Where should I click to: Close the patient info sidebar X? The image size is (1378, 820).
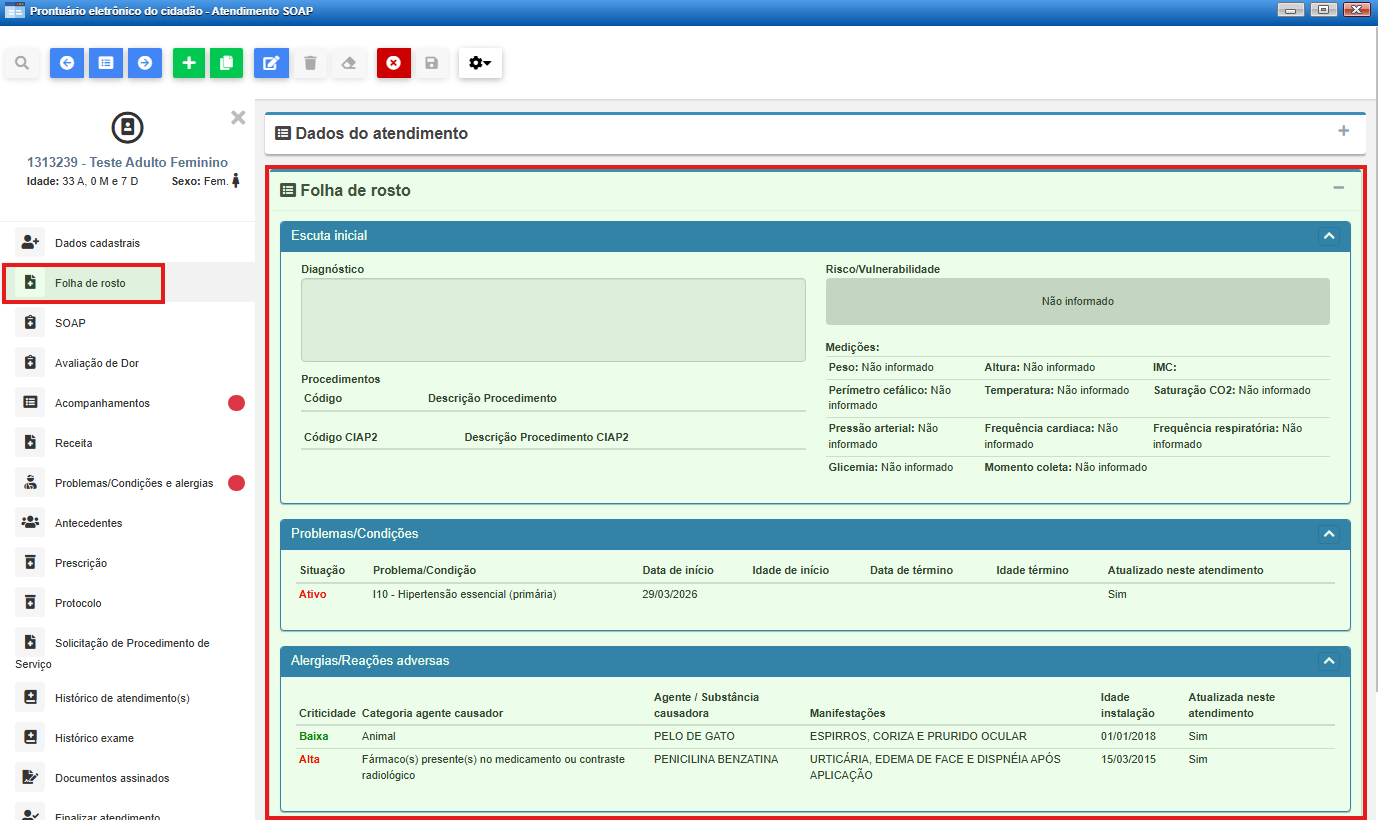tap(238, 117)
